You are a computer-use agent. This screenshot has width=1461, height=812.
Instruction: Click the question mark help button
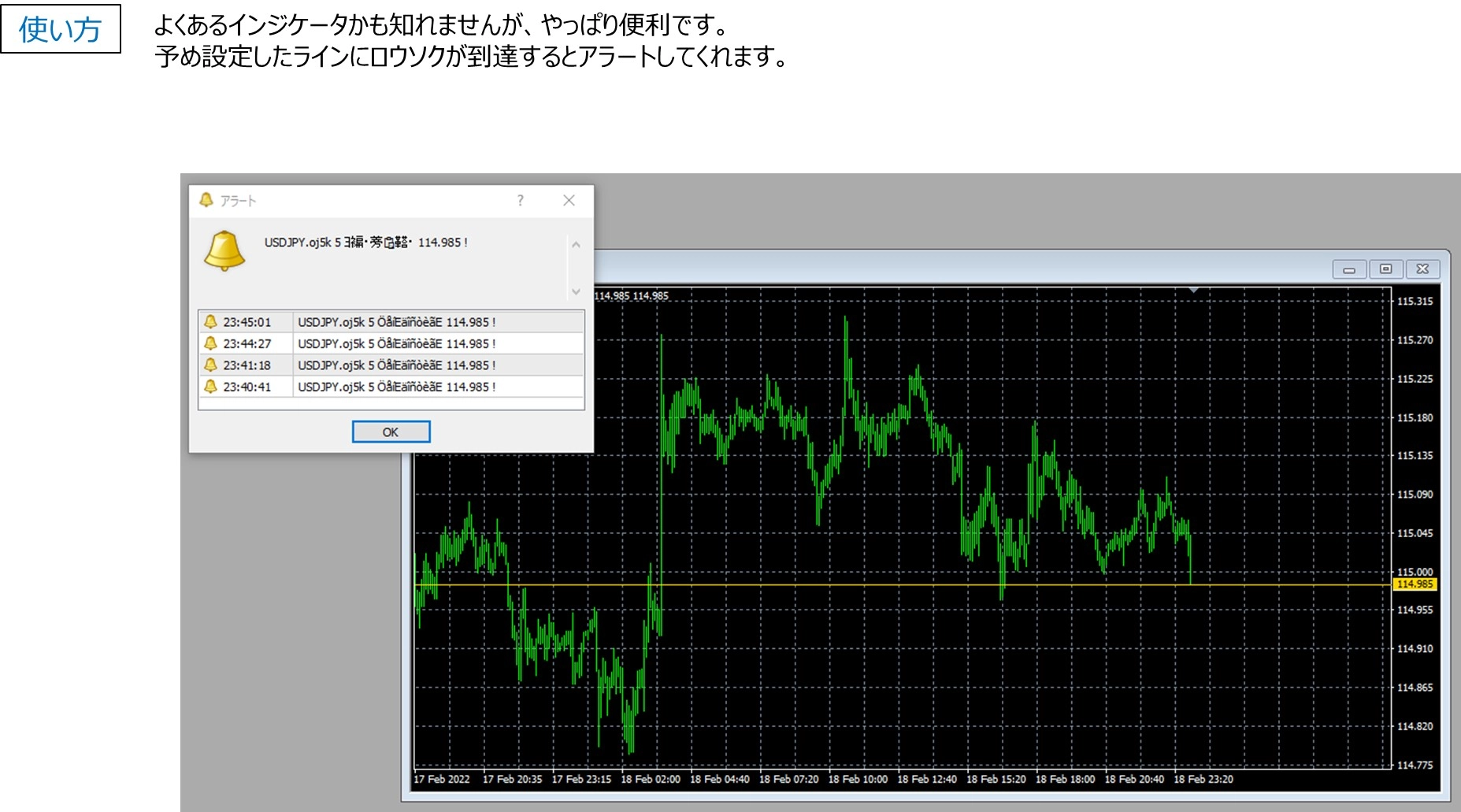click(x=520, y=201)
